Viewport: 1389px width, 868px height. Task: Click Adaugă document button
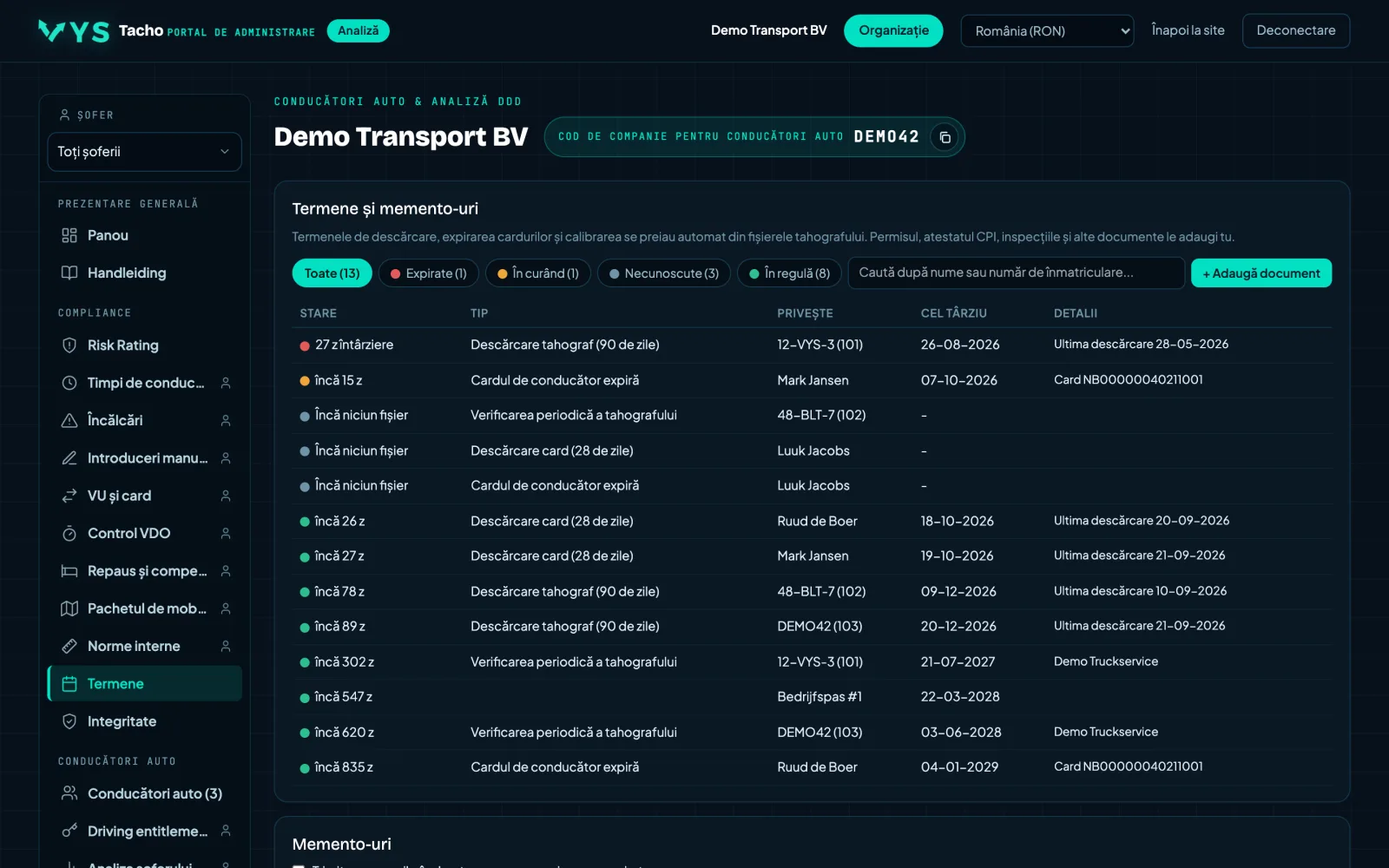(x=1261, y=273)
